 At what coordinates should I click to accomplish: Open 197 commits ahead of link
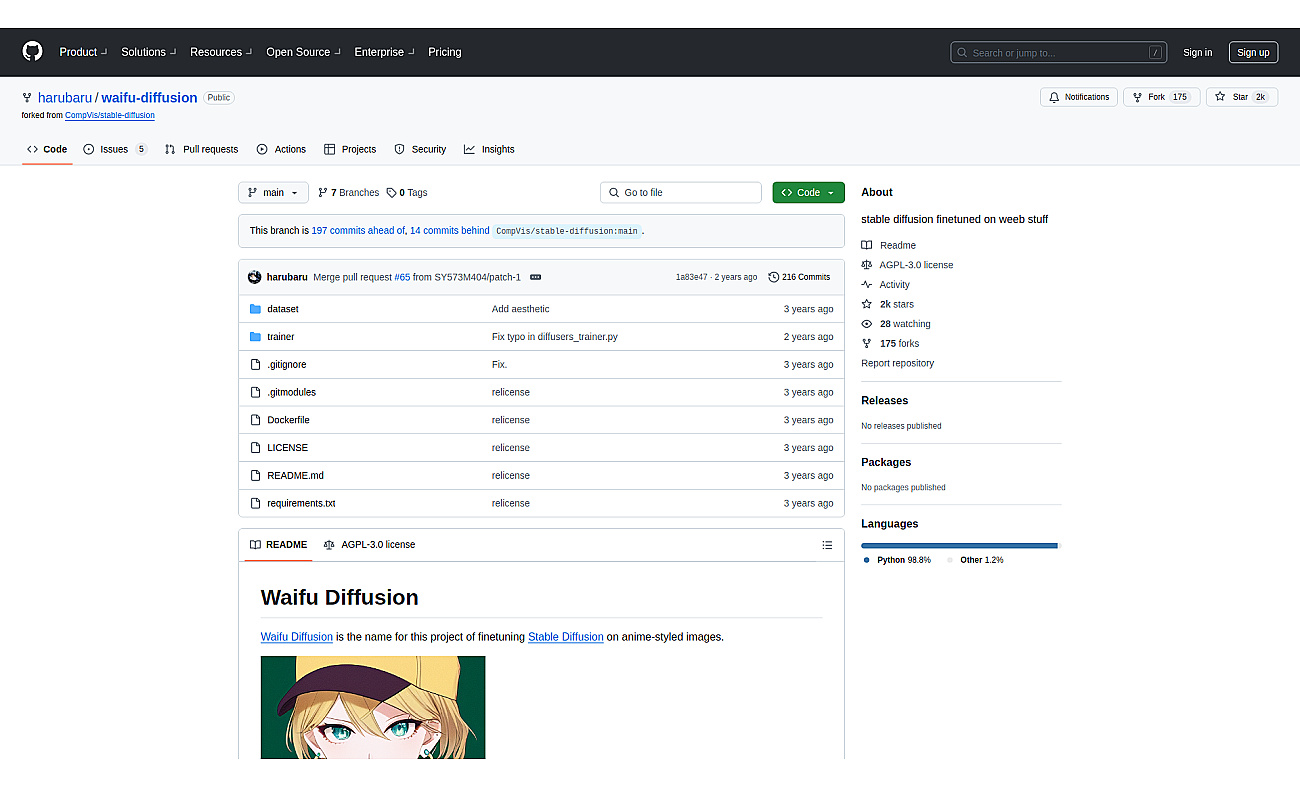[358, 230]
